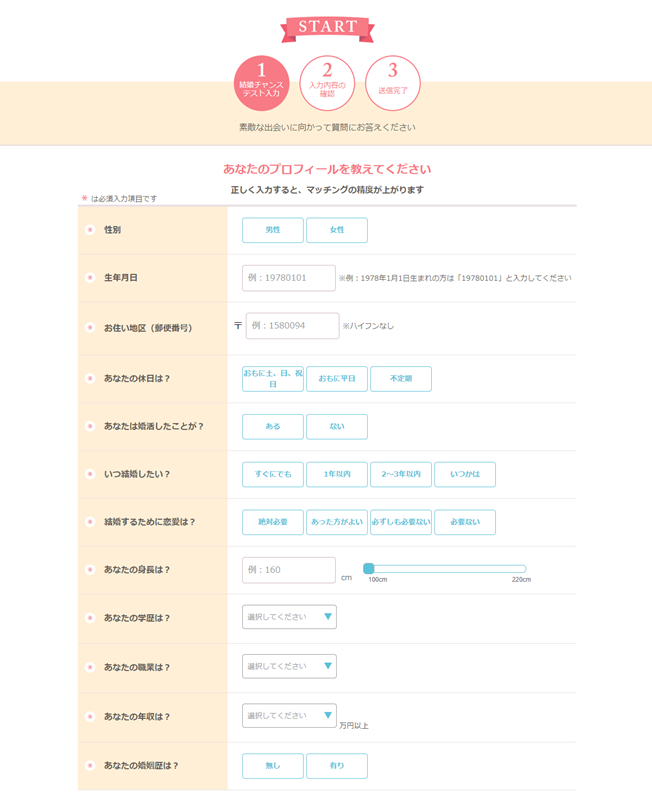Viewport: 652px width, 800px height.
Task: Open the 学歴 education dropdown
Action: pyautogui.click(x=289, y=617)
